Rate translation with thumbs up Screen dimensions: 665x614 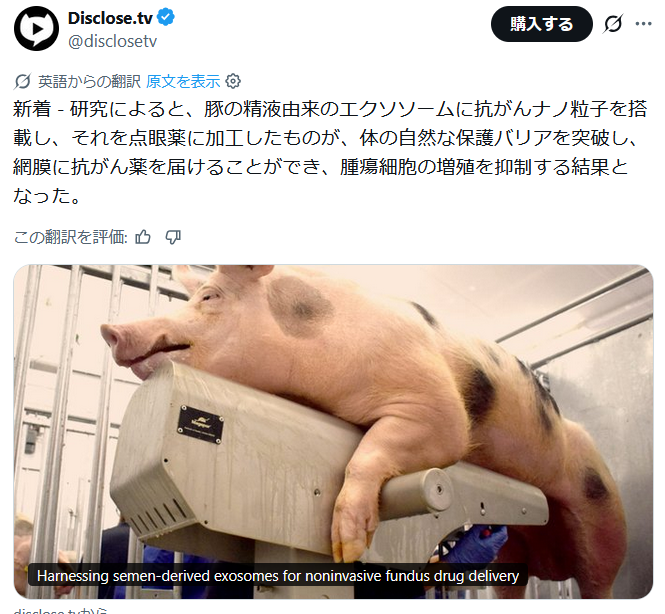point(143,237)
